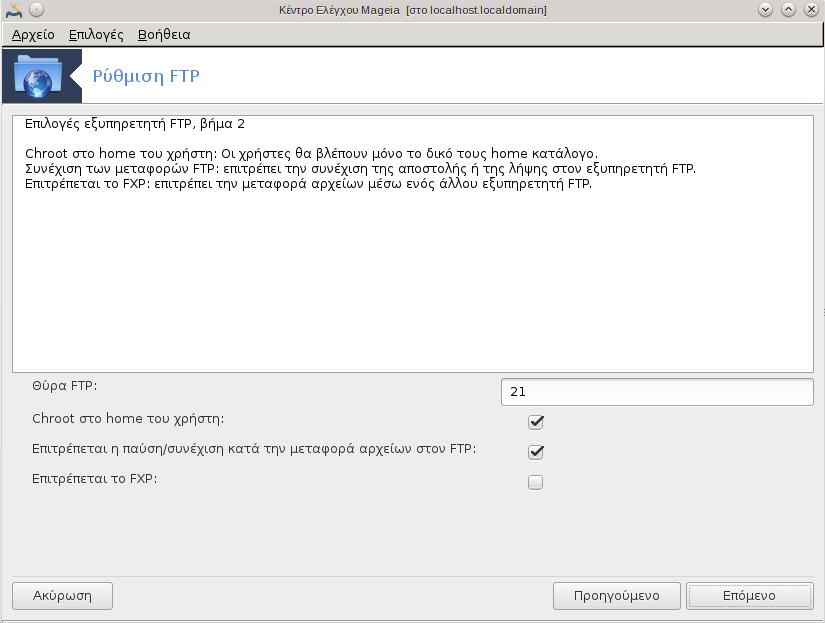
Task: Maximize the Mageia Control Center window
Action: click(x=788, y=10)
